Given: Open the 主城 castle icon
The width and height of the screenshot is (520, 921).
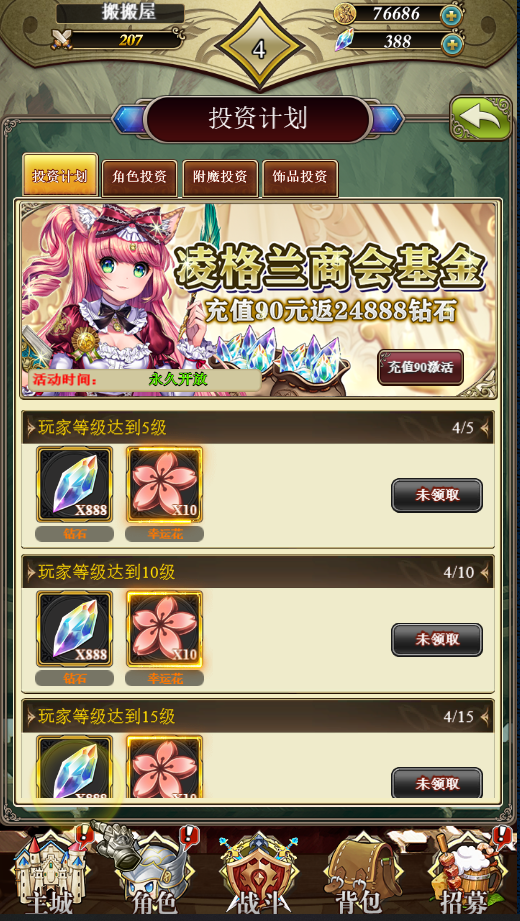Looking at the screenshot, I should point(52,875).
